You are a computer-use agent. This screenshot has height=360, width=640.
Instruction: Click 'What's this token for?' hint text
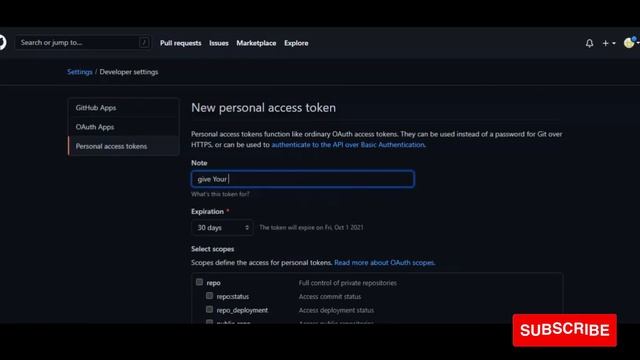pyautogui.click(x=220, y=194)
